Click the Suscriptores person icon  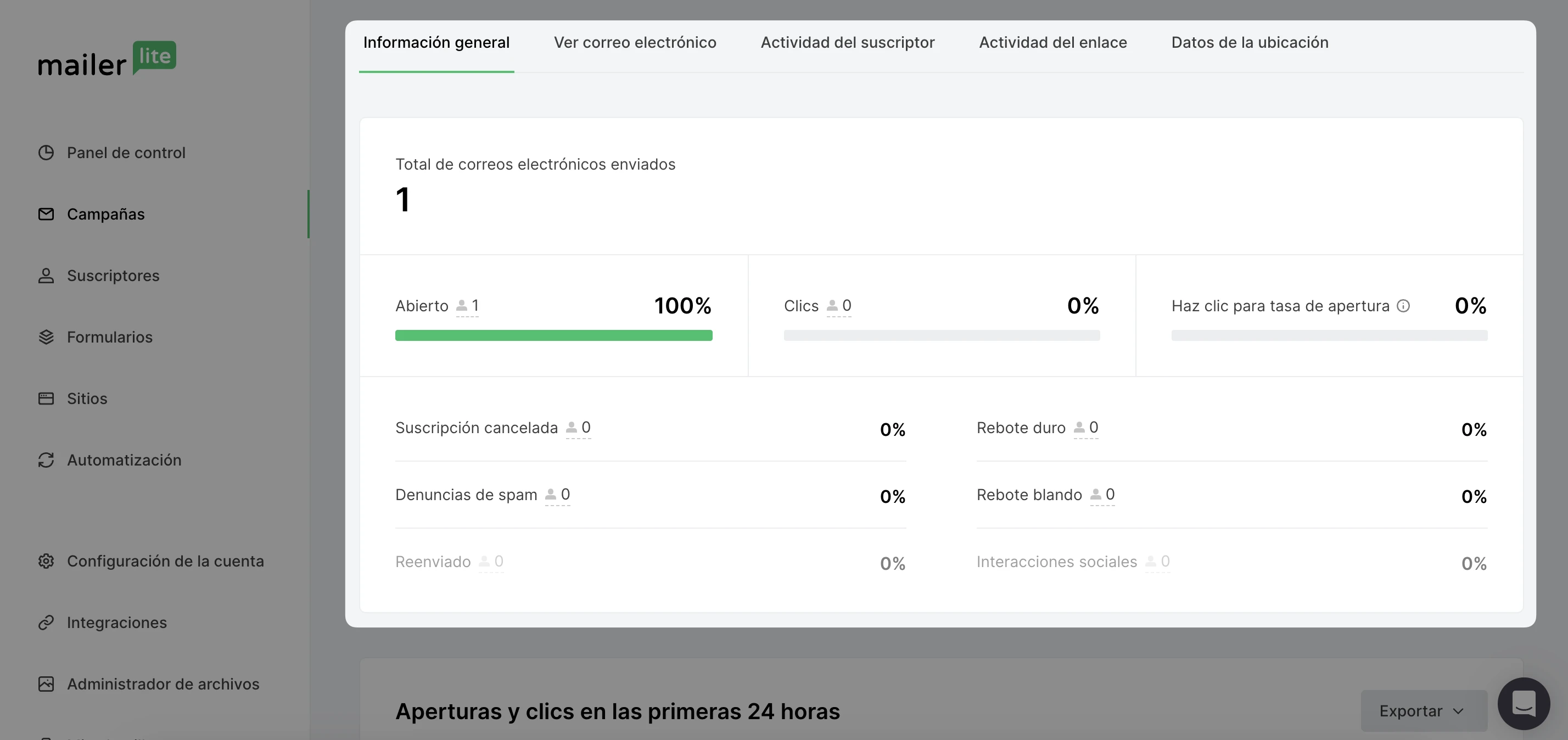click(x=46, y=276)
